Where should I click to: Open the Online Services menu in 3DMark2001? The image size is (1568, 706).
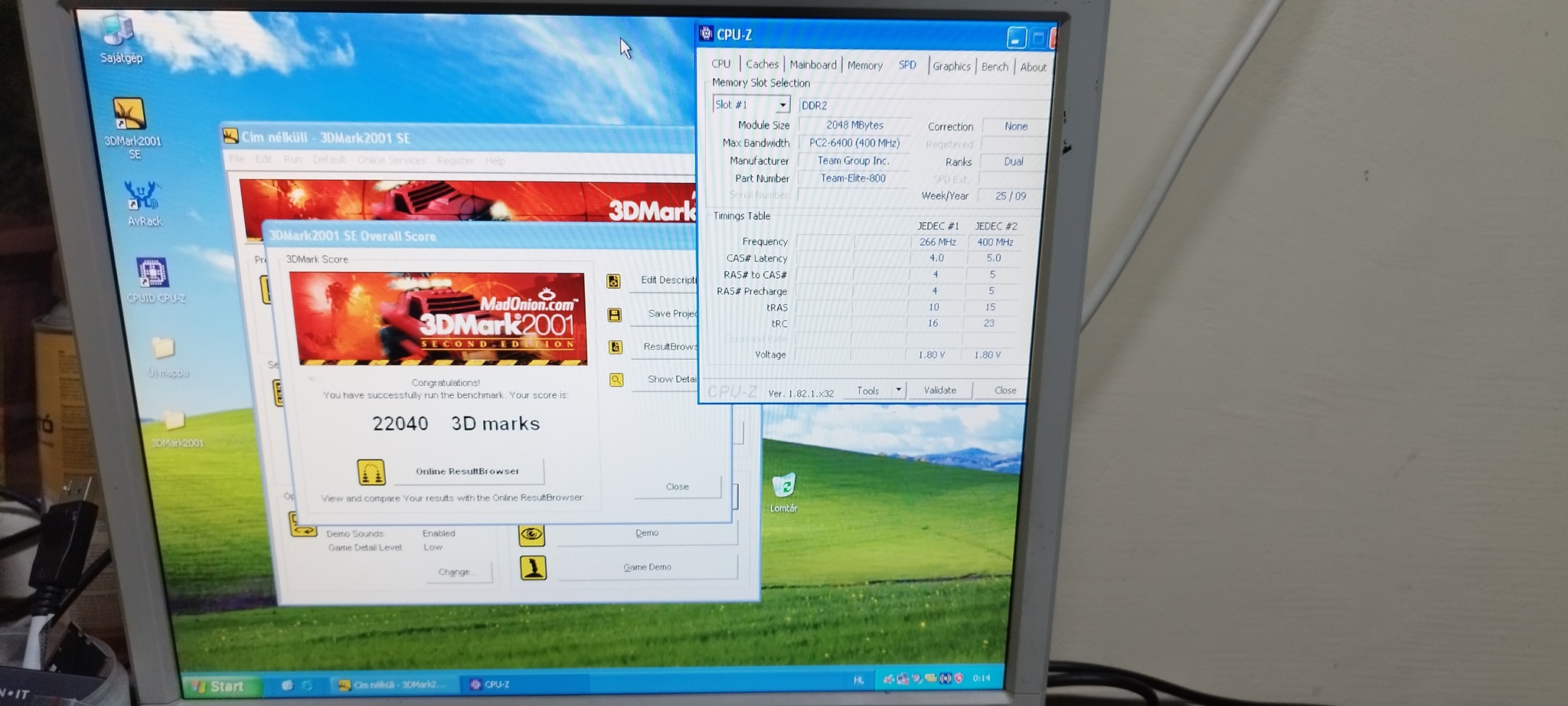click(x=391, y=160)
